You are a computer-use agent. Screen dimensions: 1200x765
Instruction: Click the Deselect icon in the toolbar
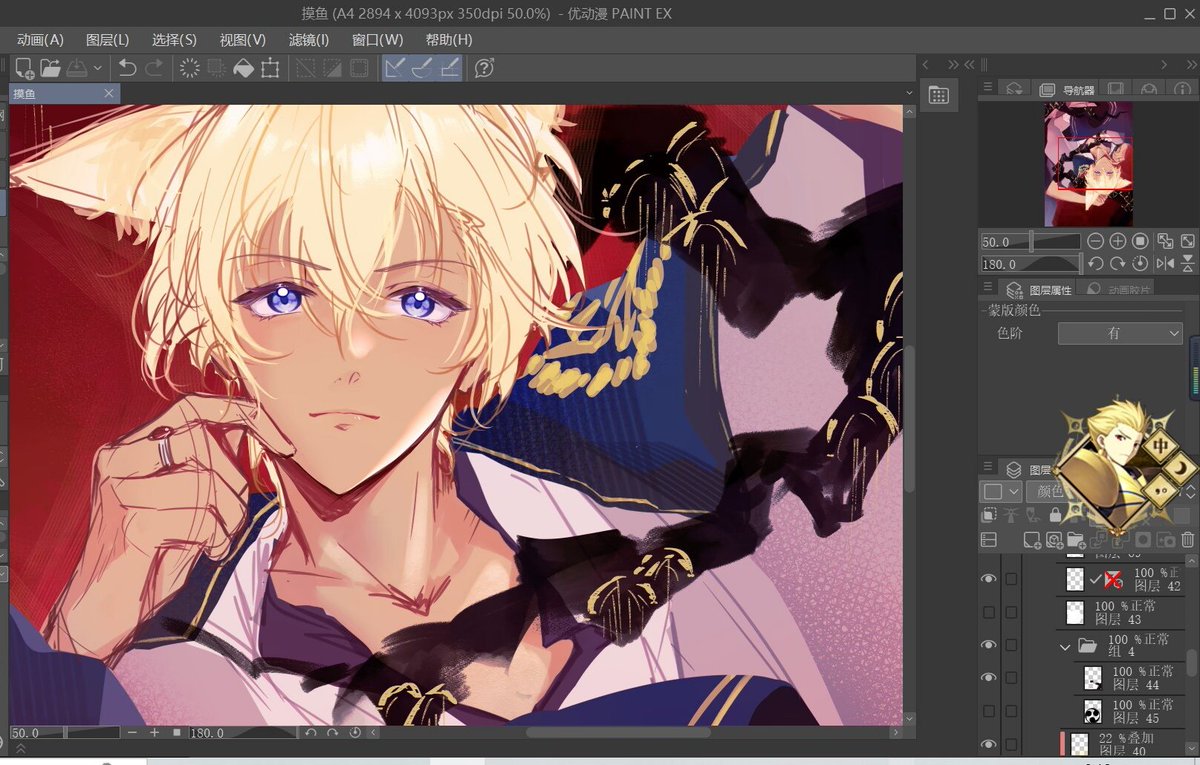305,68
